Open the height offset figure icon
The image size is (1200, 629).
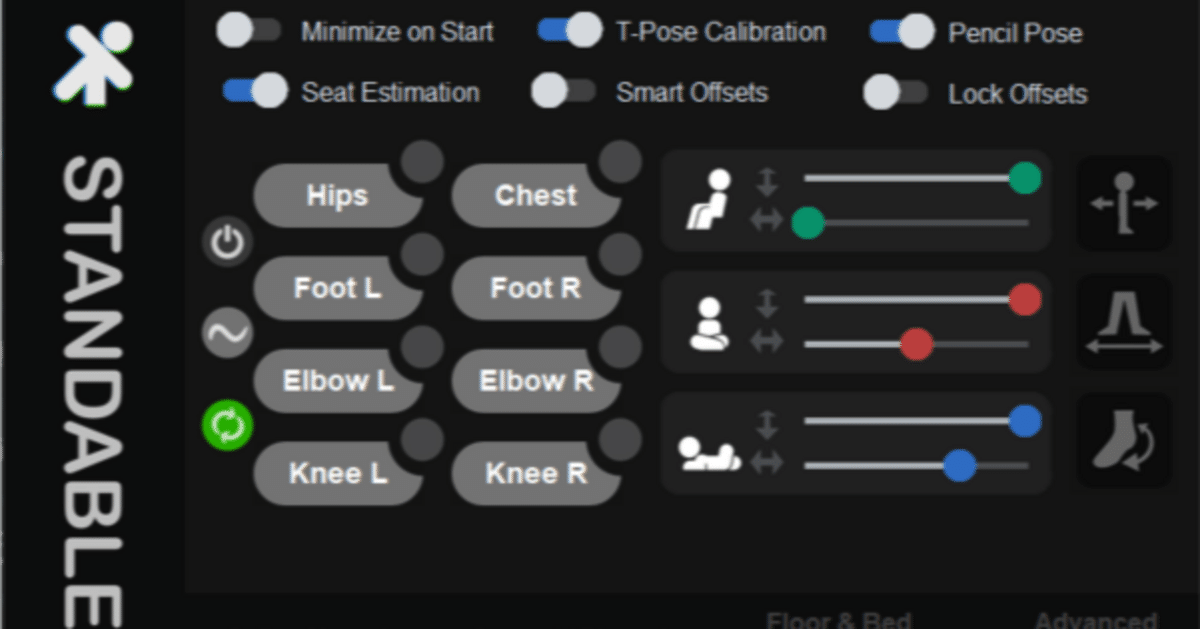coord(1123,203)
